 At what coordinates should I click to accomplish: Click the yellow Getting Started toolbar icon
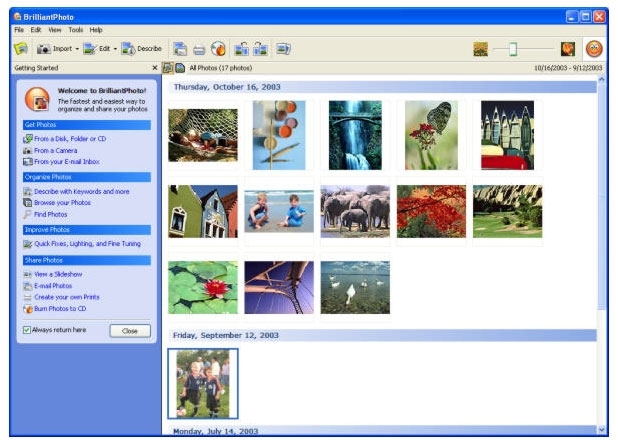[x=21, y=49]
